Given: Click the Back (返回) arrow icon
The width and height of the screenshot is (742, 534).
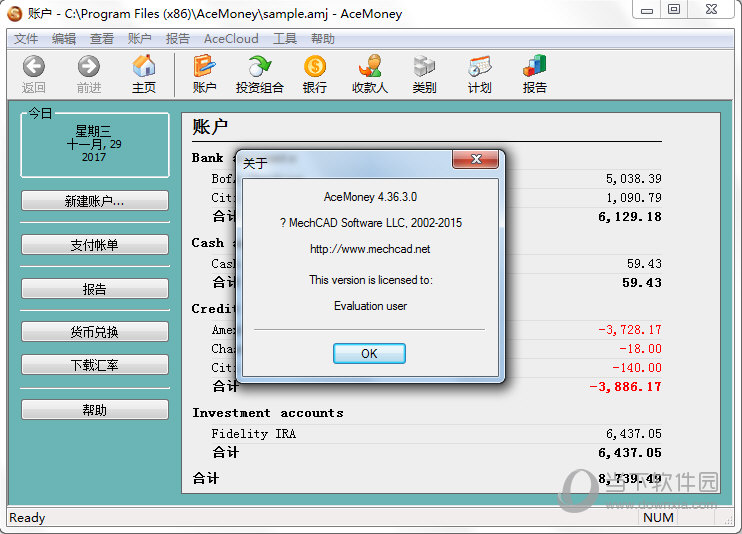Looking at the screenshot, I should click(34, 66).
